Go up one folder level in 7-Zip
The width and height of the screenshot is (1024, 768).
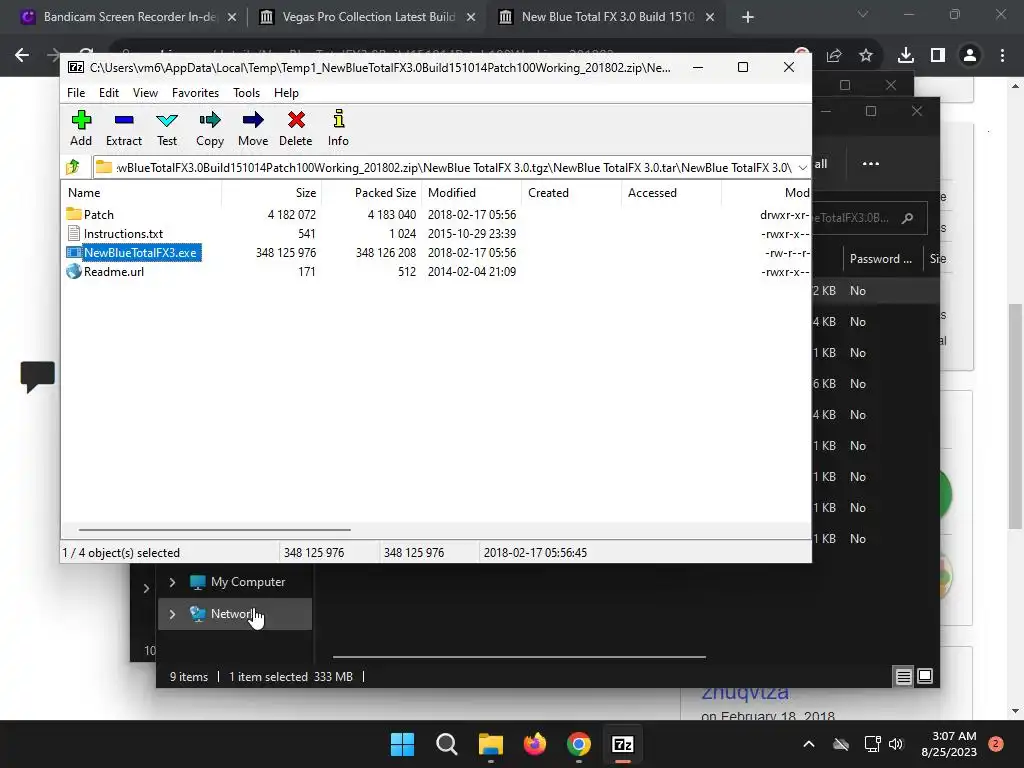73,167
